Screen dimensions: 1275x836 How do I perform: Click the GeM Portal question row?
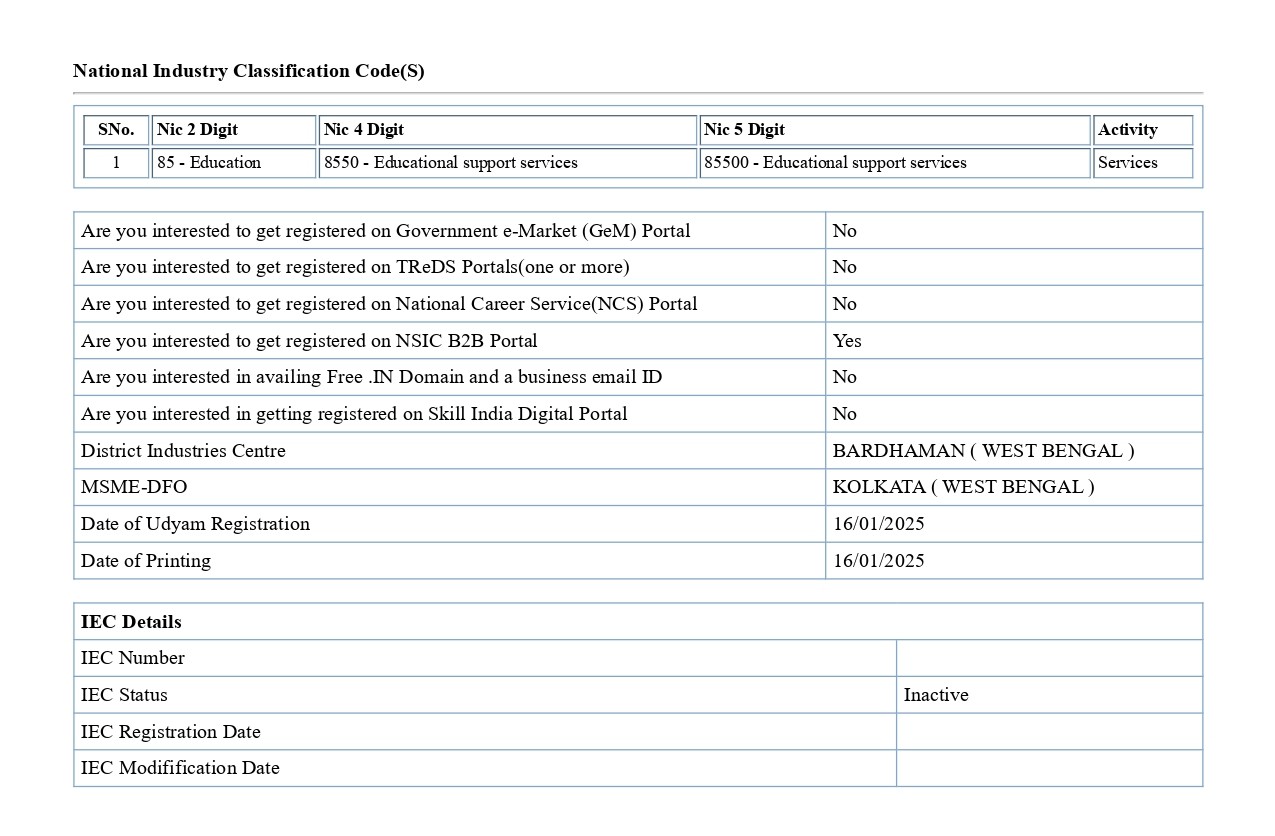pyautogui.click(x=385, y=231)
